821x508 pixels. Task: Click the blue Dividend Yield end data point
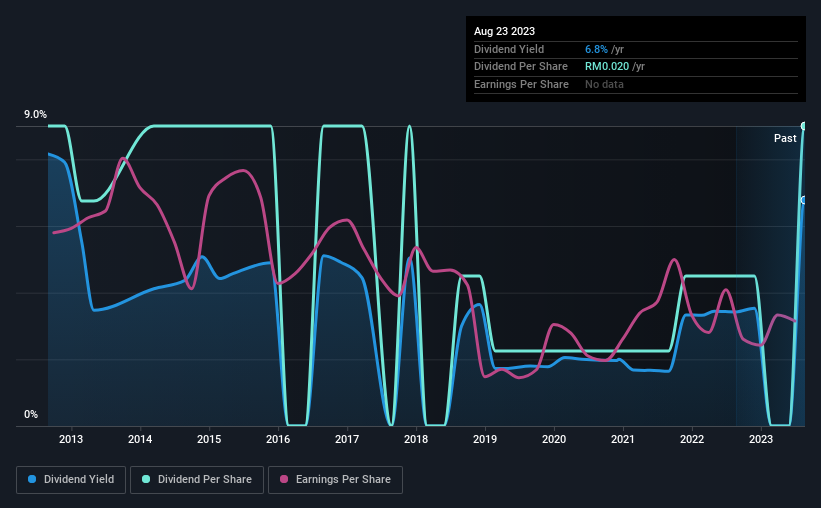click(x=804, y=200)
